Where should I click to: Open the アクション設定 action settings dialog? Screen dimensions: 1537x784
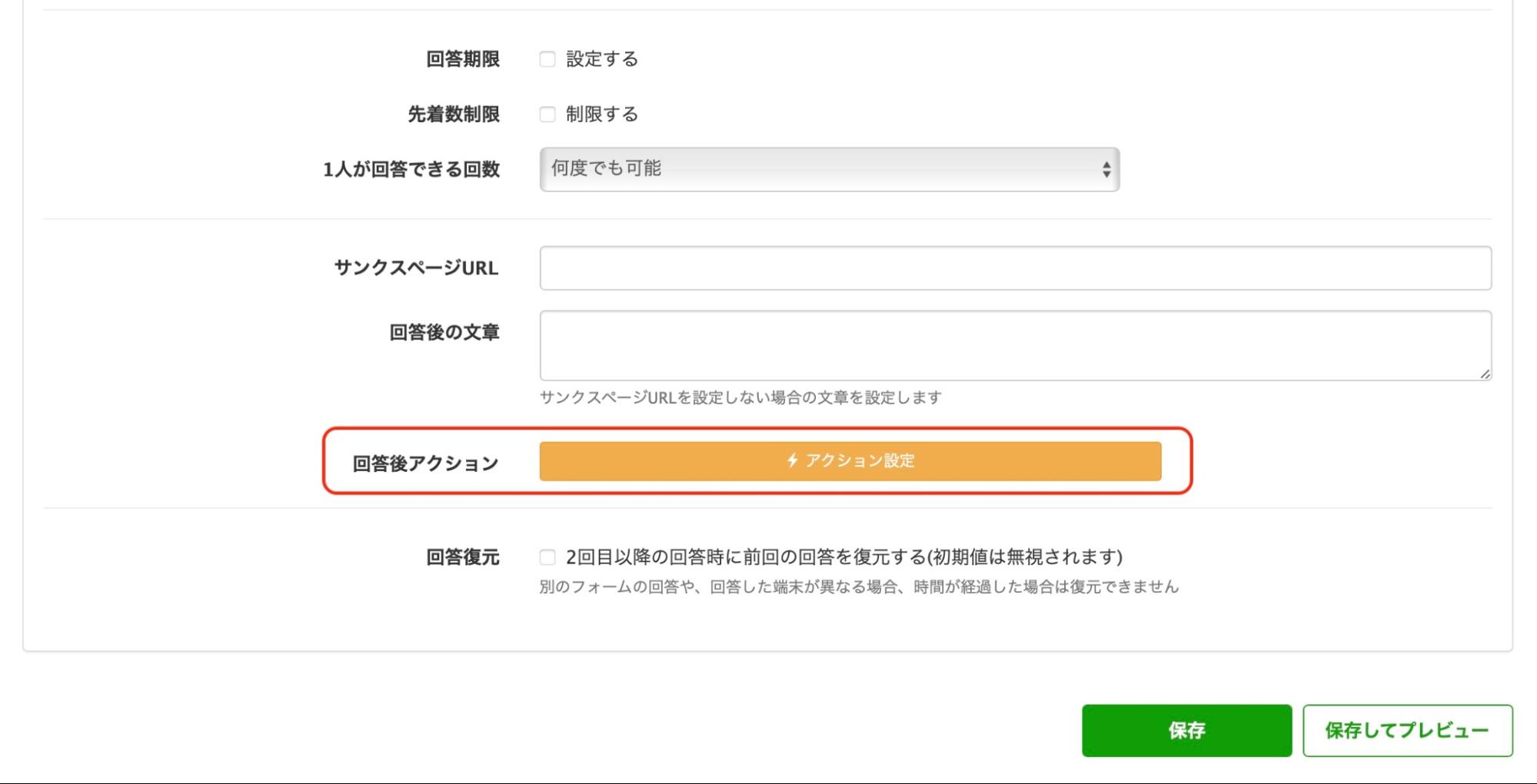(x=850, y=461)
